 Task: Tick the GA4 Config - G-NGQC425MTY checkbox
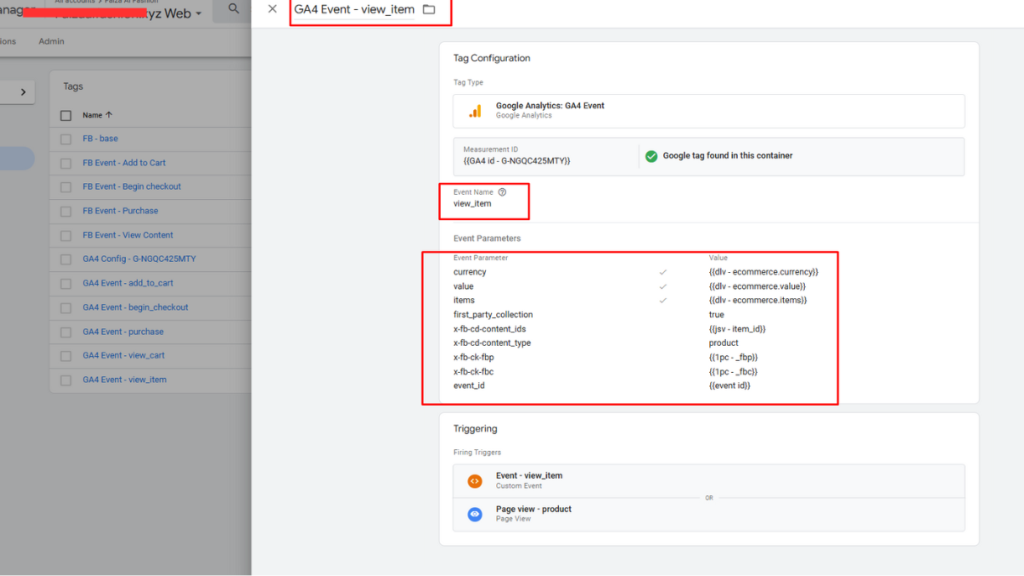click(66, 260)
